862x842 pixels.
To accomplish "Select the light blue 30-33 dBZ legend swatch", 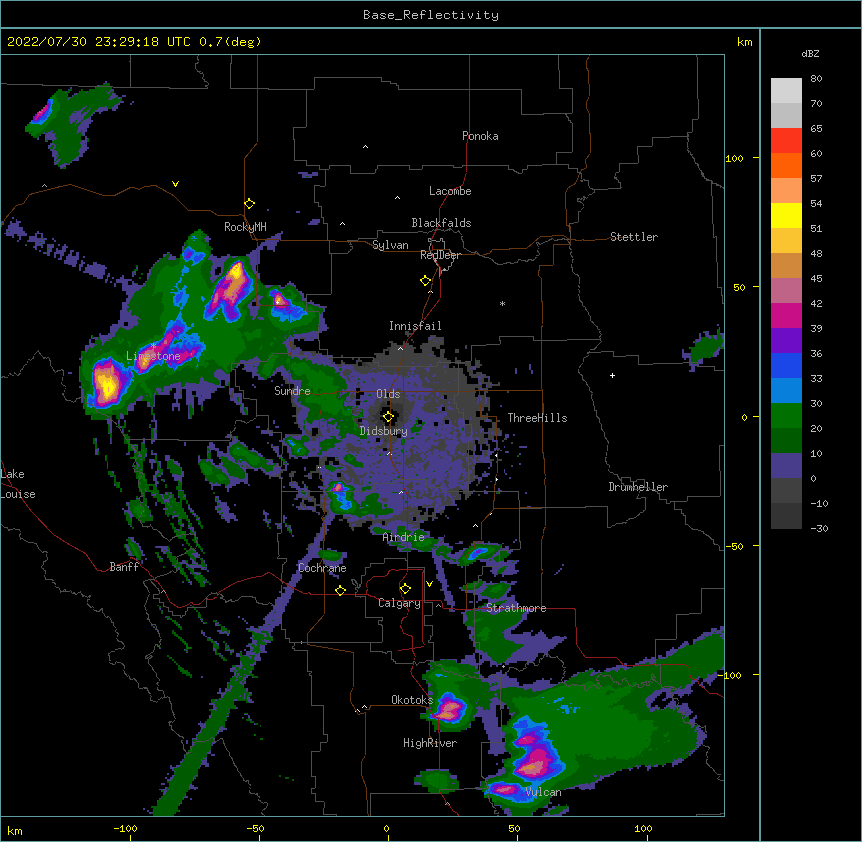I will (786, 391).
